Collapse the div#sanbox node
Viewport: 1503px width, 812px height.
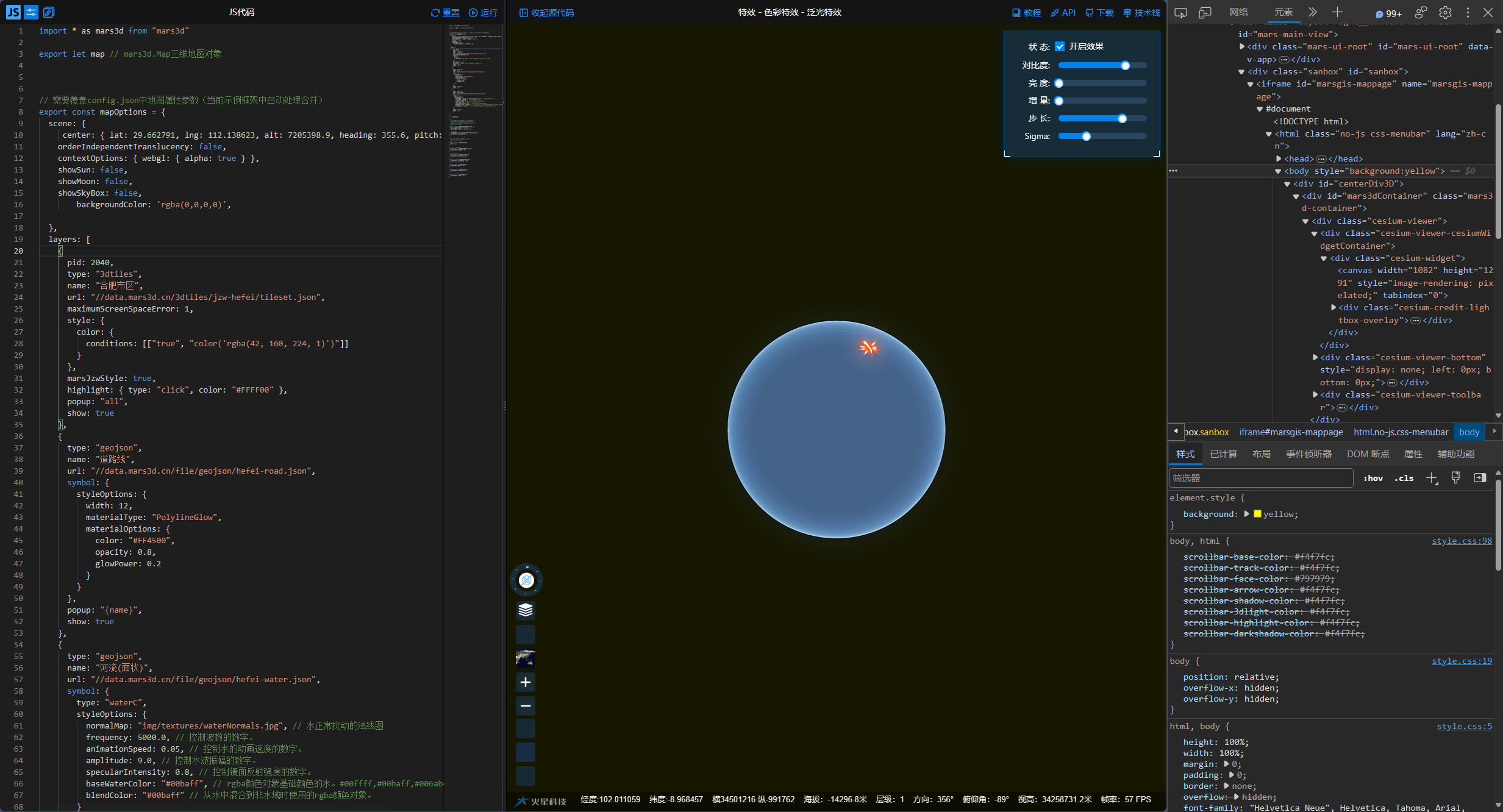[1241, 72]
